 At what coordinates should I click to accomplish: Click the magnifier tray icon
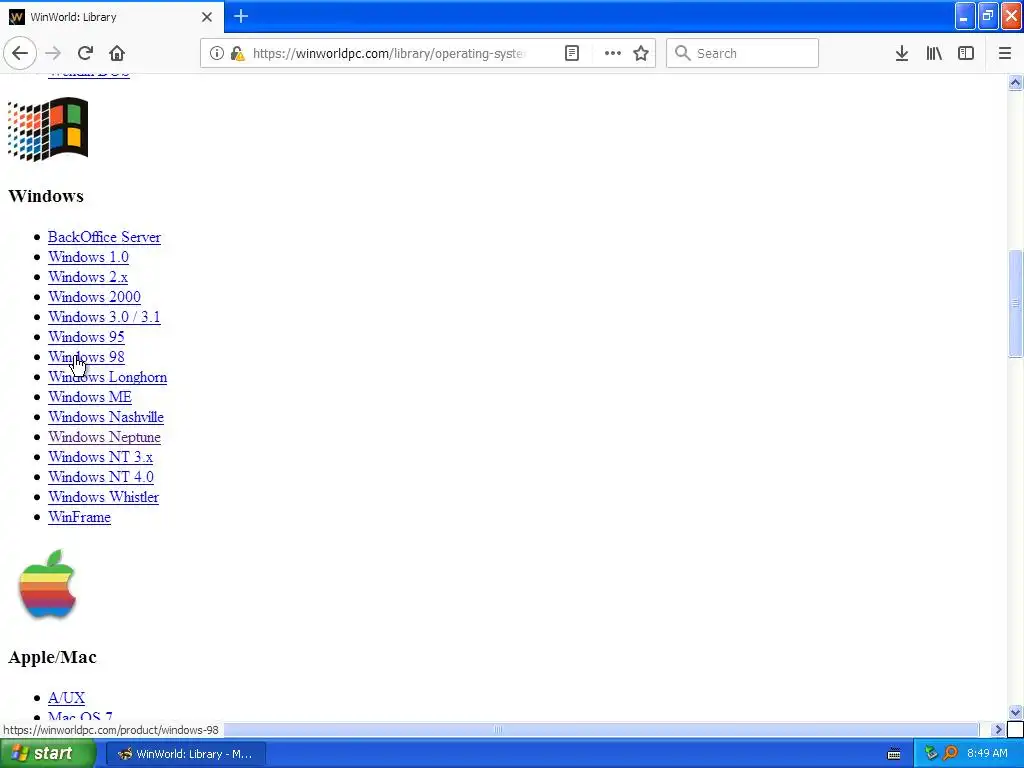950,754
